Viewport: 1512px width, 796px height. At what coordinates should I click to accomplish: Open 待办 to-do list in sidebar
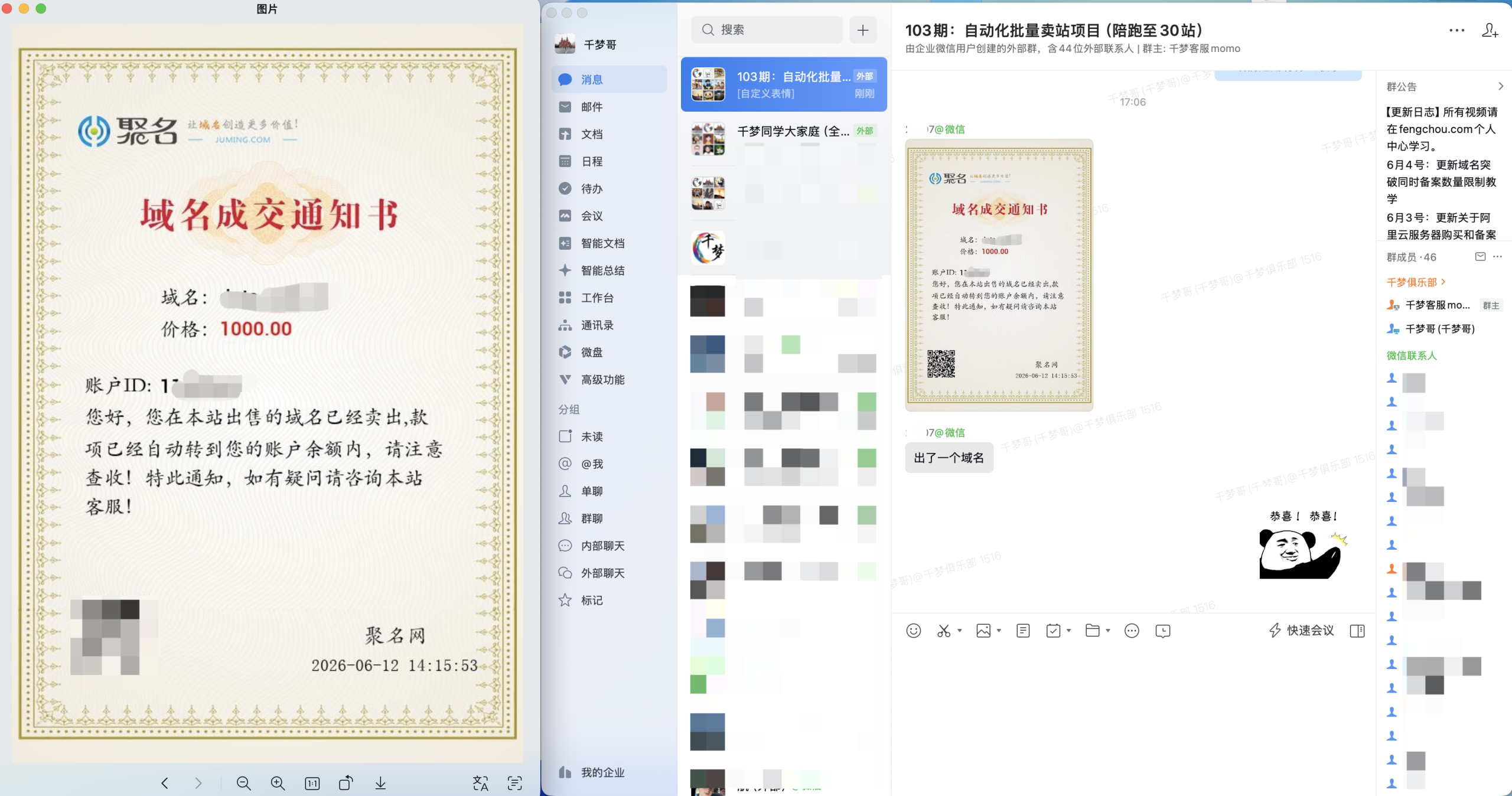click(x=609, y=188)
